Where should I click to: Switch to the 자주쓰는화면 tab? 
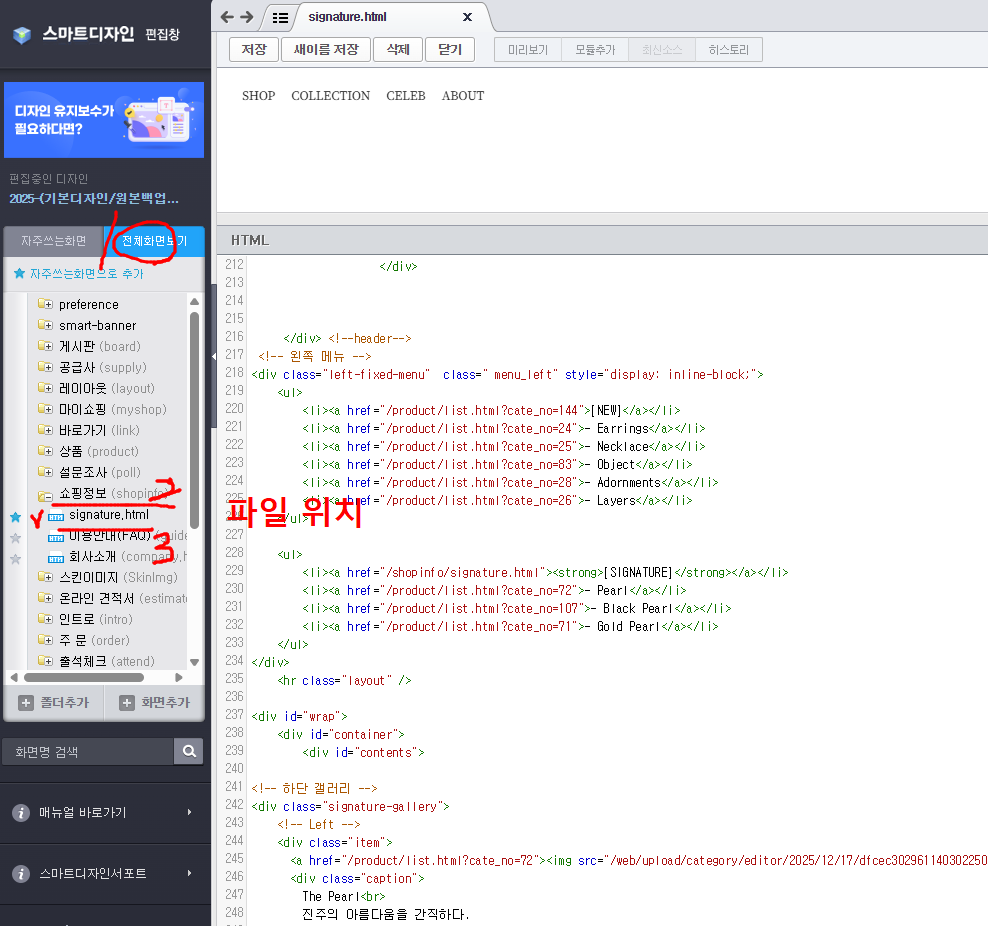click(54, 241)
